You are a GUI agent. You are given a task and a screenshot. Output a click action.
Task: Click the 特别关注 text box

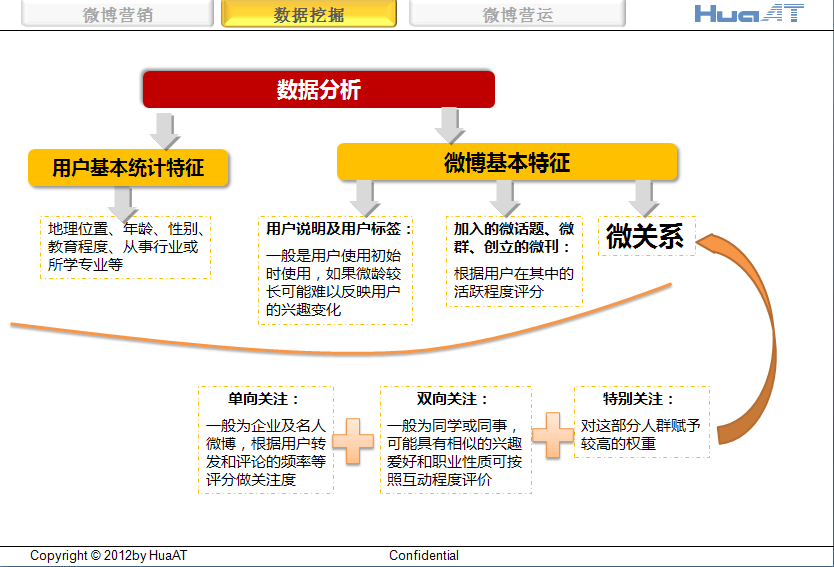point(642,422)
